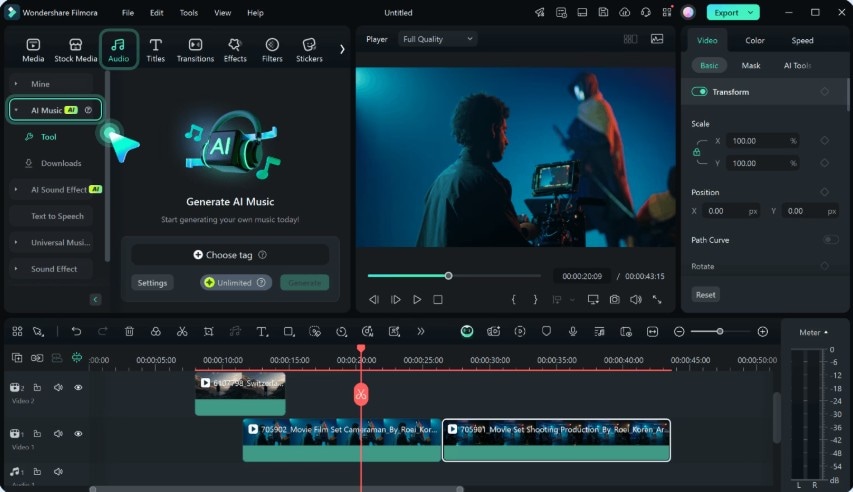Click the Undo arrow in timeline toolbar

76,331
